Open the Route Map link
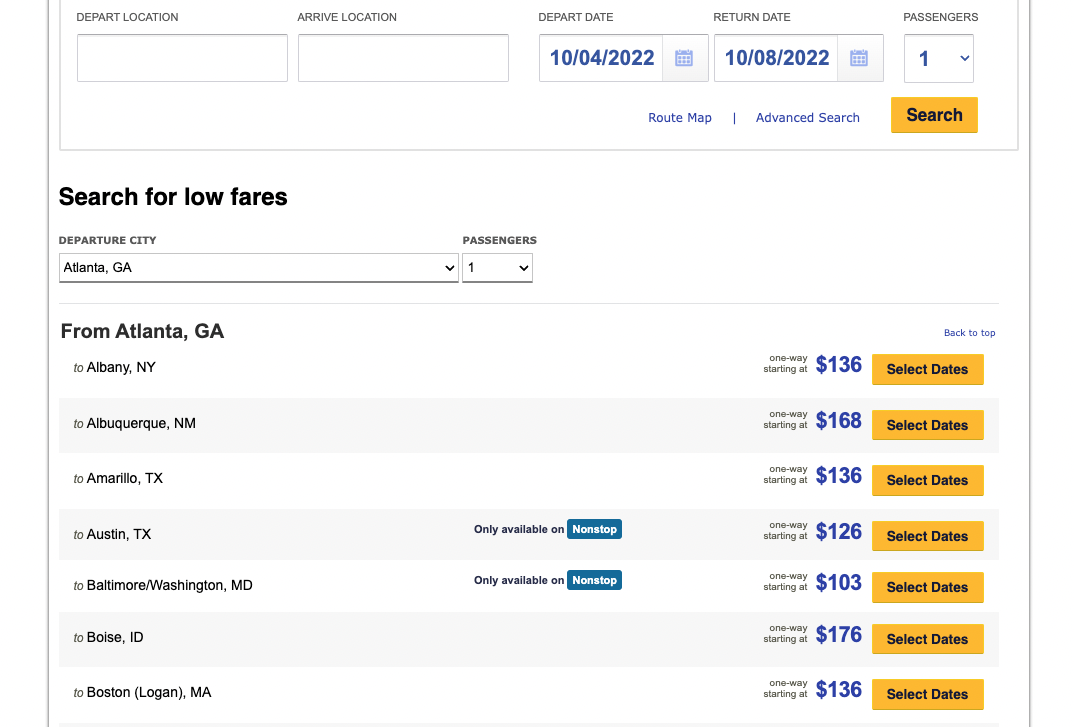 (680, 118)
